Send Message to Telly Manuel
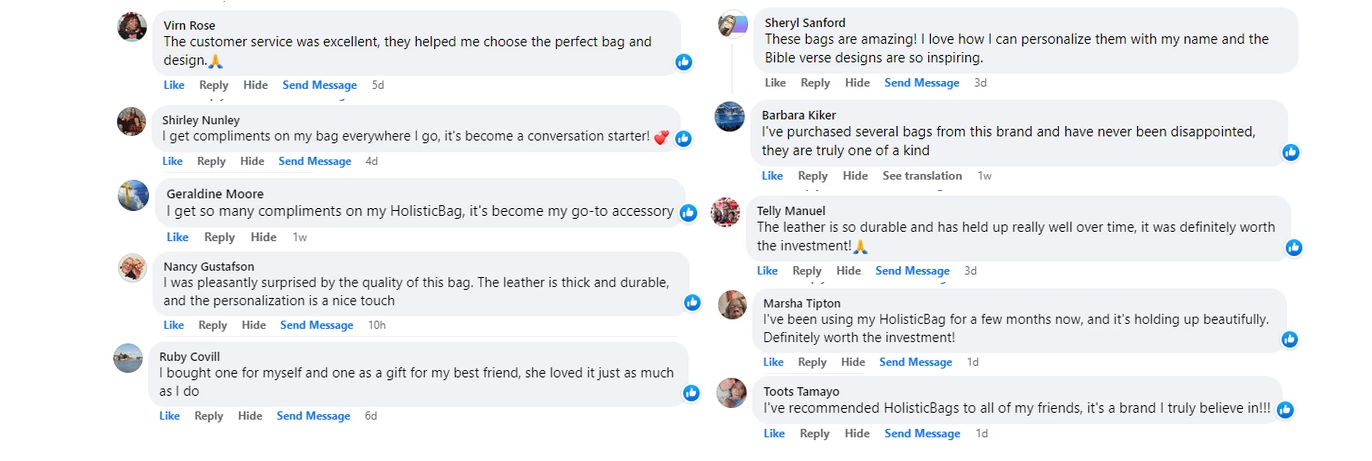This screenshot has height=461, width=1372. [x=912, y=271]
